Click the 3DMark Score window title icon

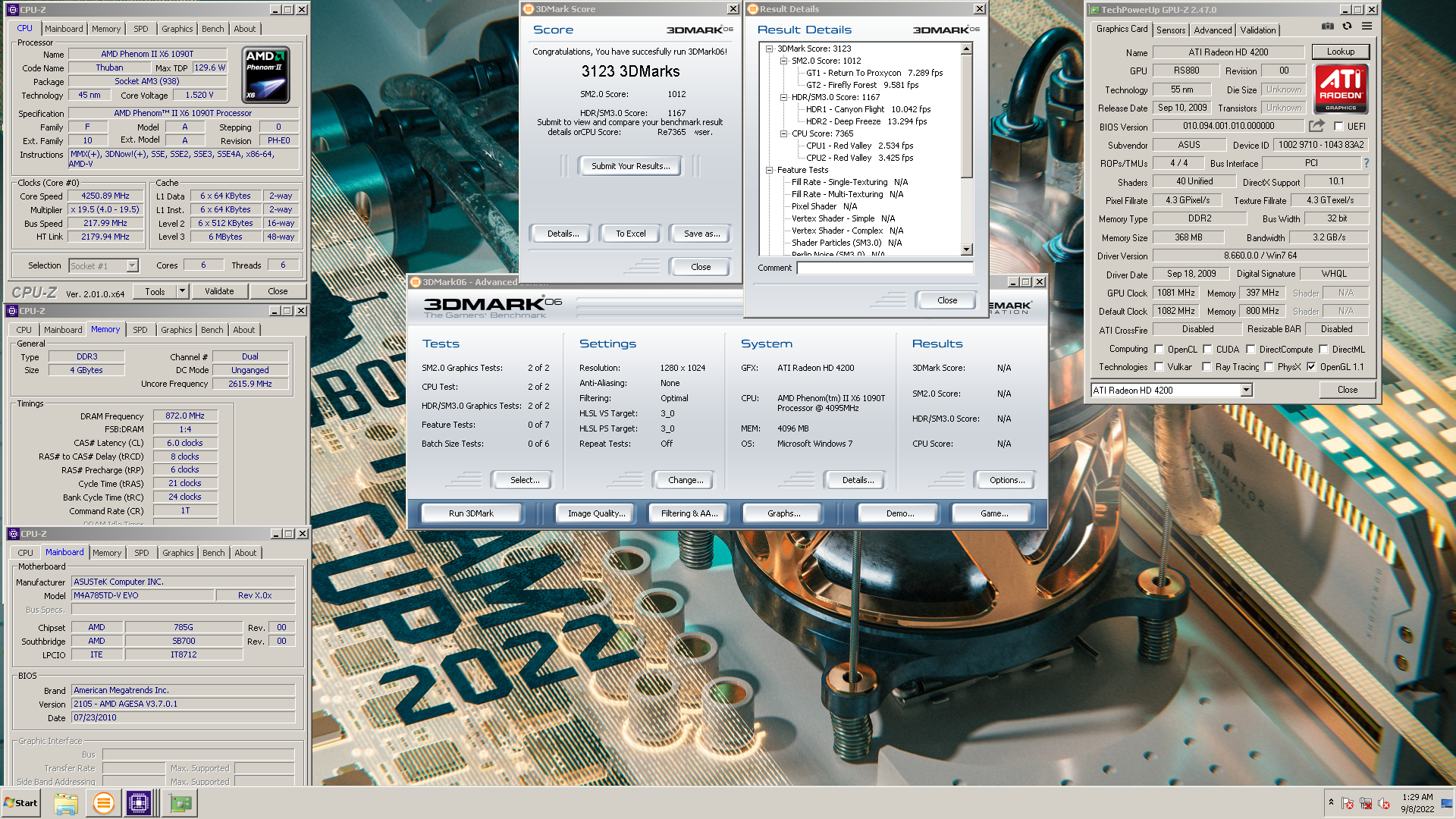click(x=529, y=9)
